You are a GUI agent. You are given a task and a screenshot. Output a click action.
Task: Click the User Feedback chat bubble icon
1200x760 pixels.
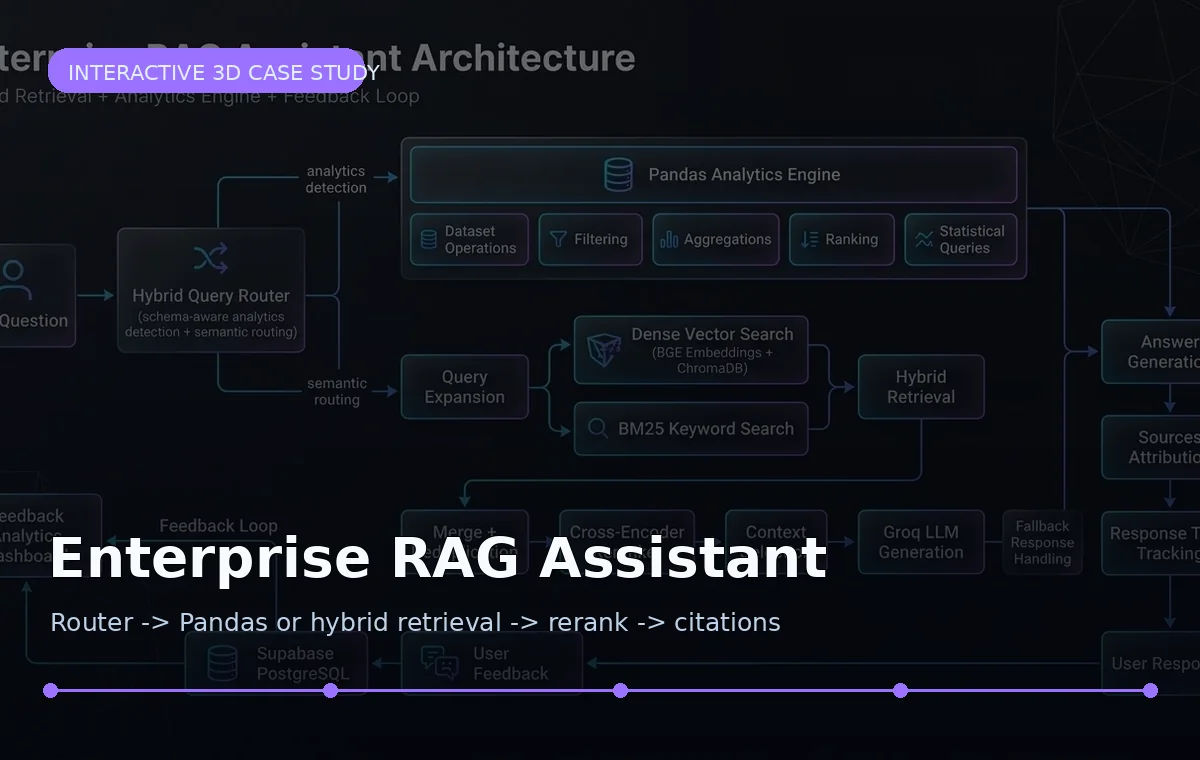440,663
